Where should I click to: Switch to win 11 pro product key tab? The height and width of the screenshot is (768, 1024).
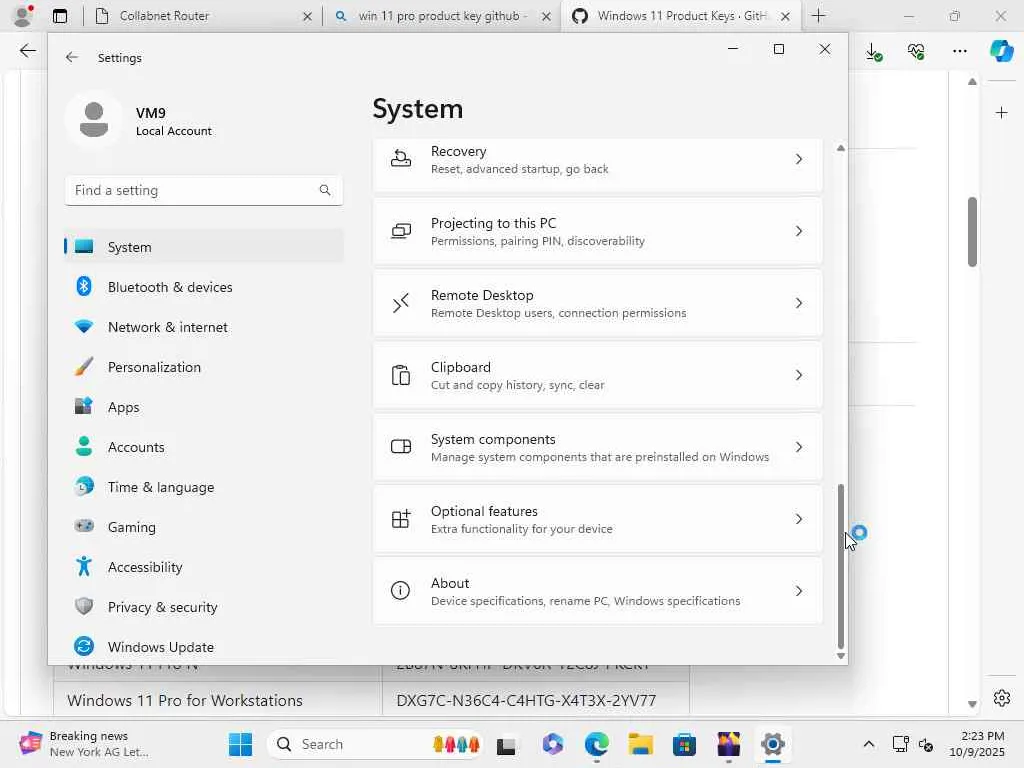point(441,16)
